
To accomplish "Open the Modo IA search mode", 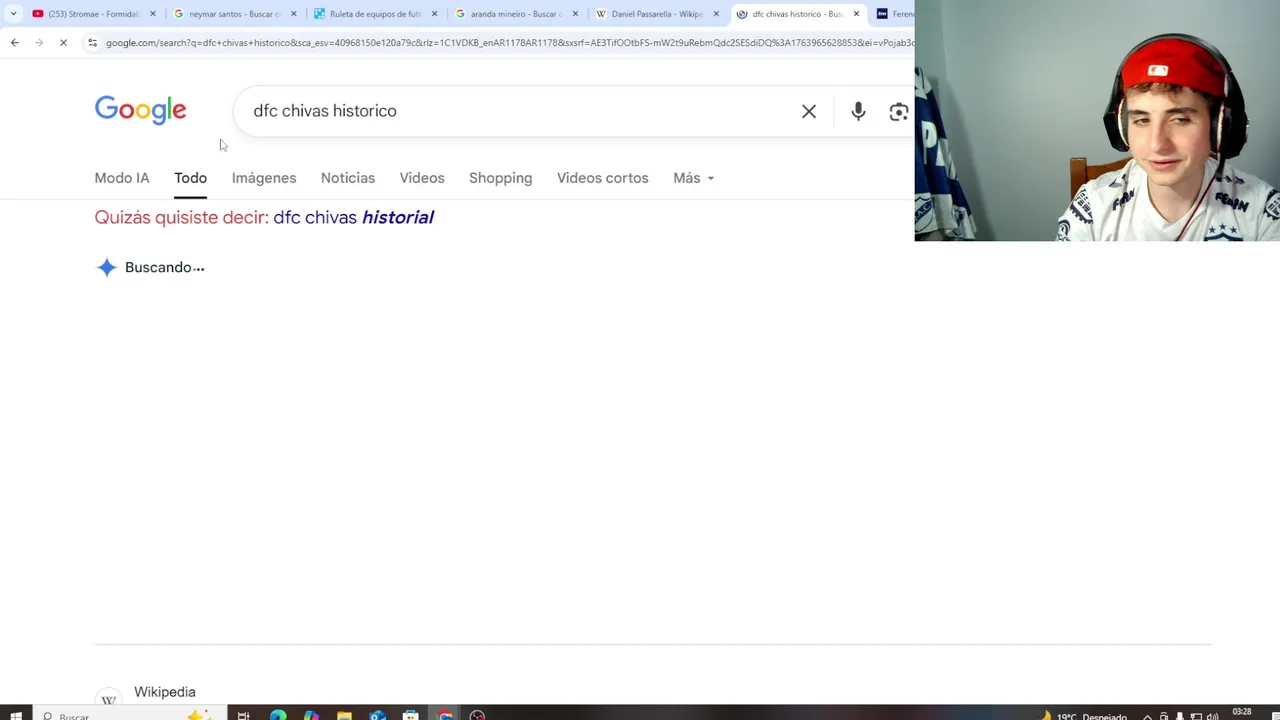I will tap(122, 178).
